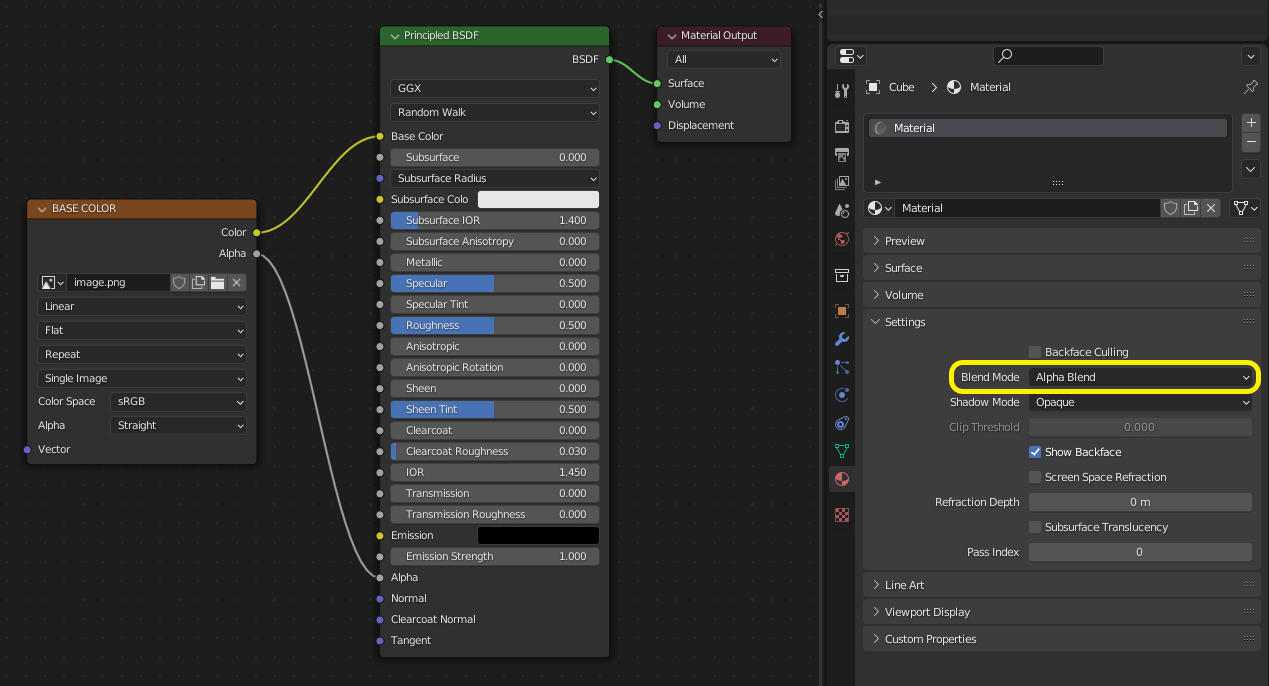Open the Emission color swatch
1269x686 pixels.
pos(538,535)
